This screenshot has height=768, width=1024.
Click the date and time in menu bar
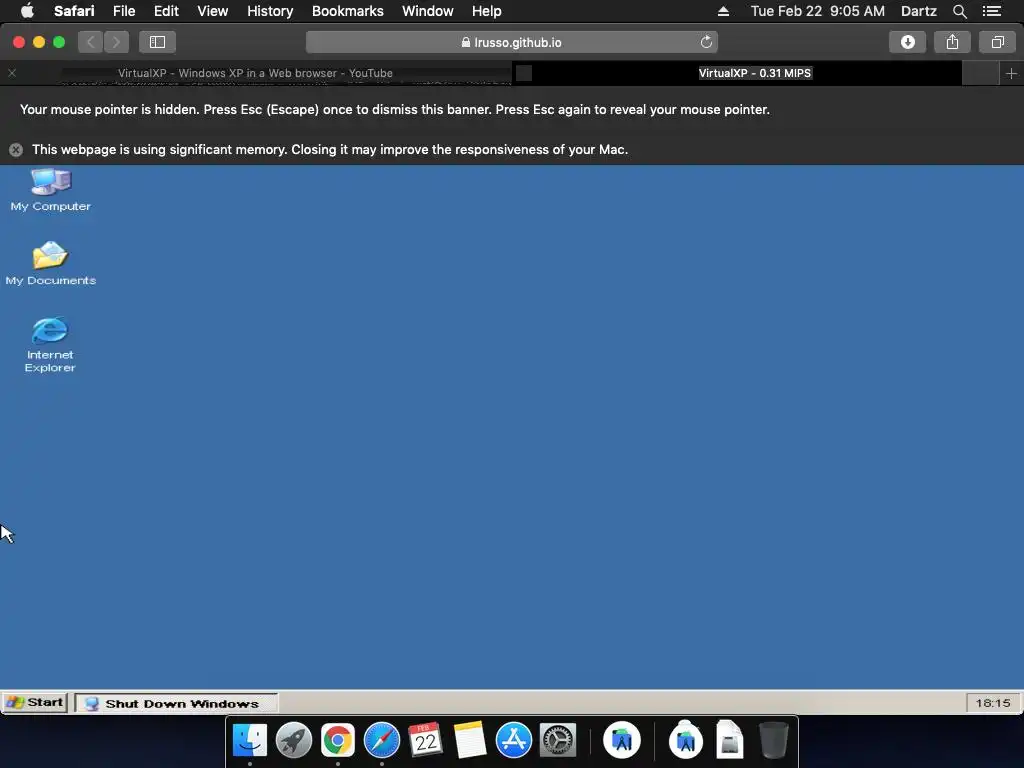[818, 11]
